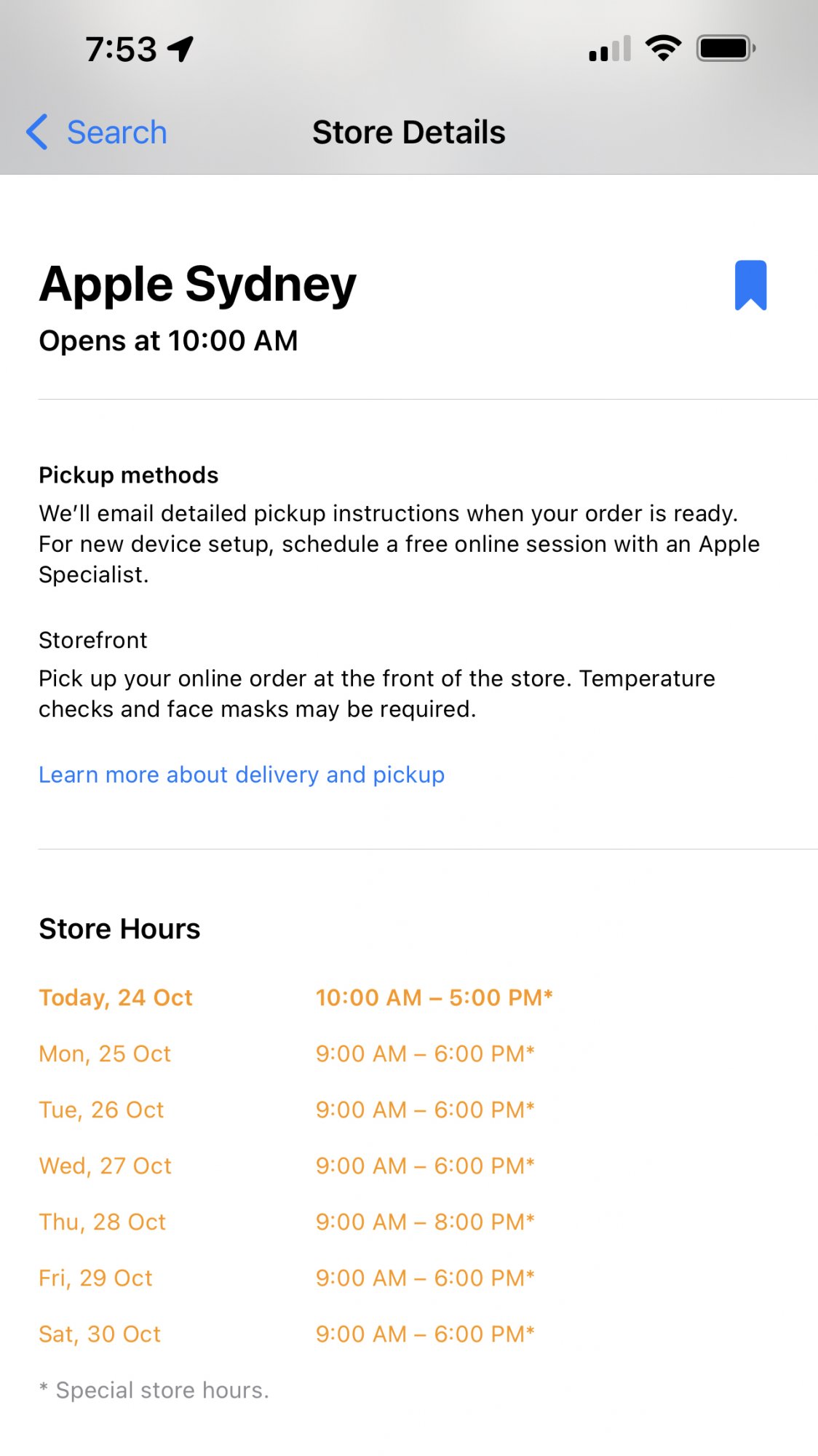The image size is (818, 1456).
Task: Go back to Search
Action: tap(116, 132)
